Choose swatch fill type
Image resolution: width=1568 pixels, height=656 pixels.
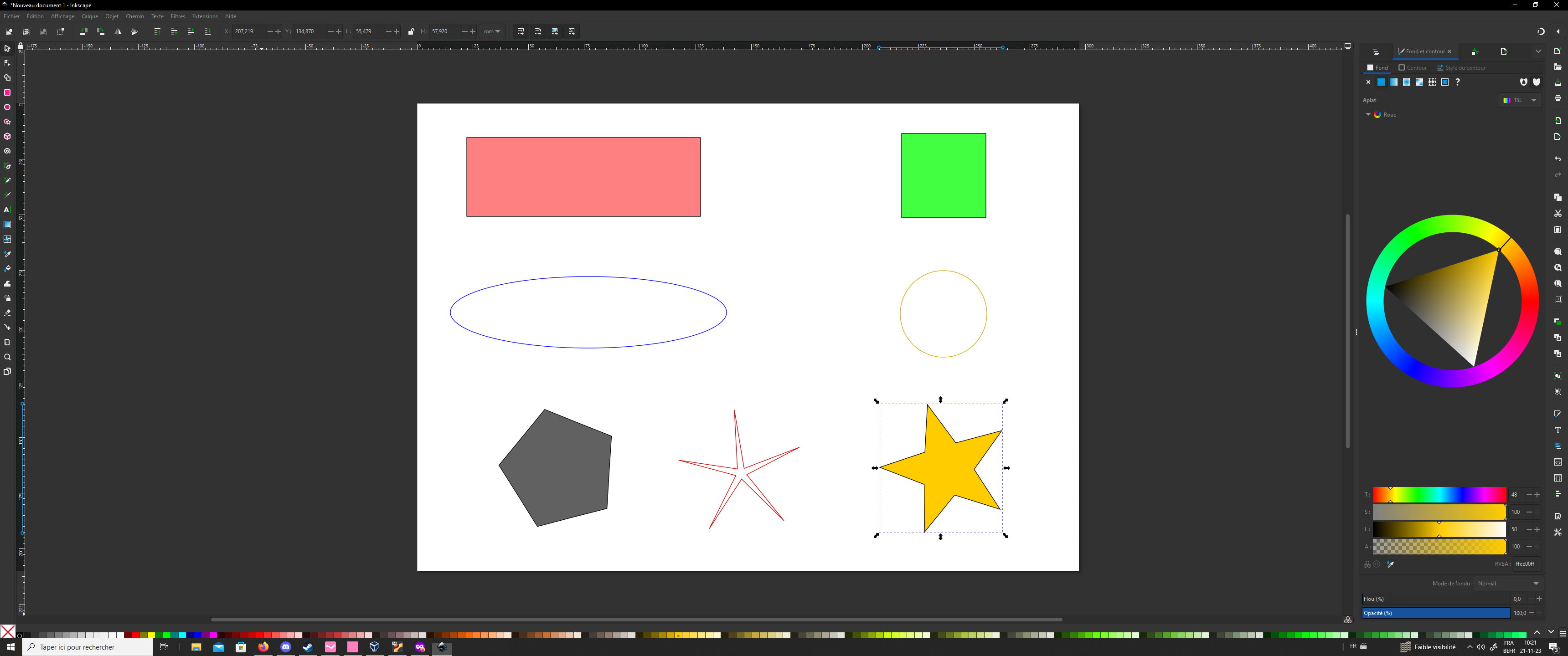[x=1445, y=82]
